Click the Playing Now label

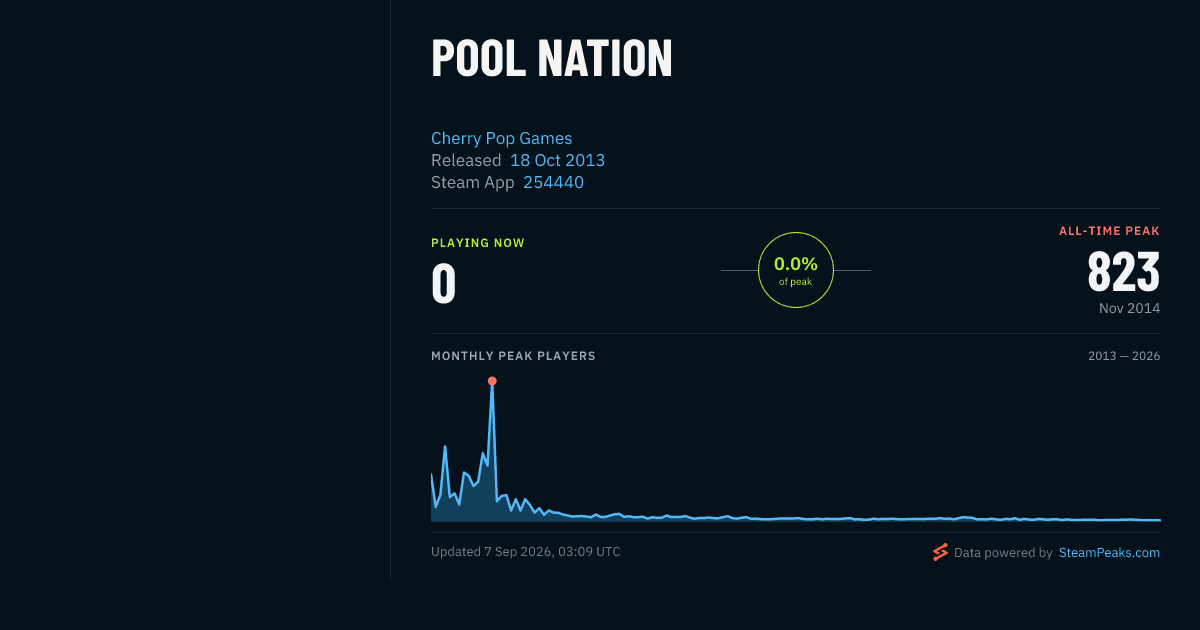pyautogui.click(x=478, y=243)
